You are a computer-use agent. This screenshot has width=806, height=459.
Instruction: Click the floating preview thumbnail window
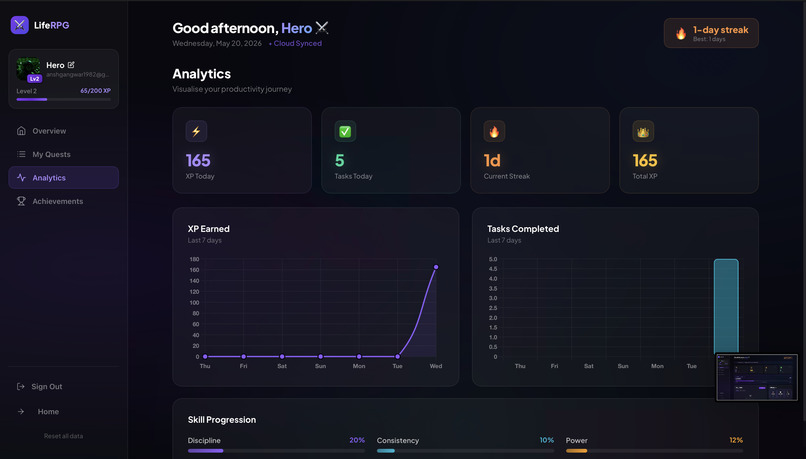pyautogui.click(x=757, y=377)
